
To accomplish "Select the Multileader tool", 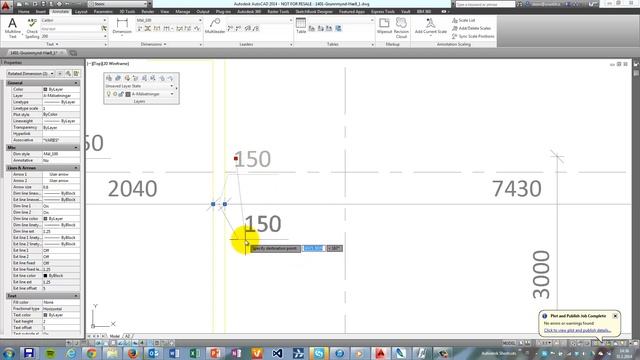I will 215,25.
